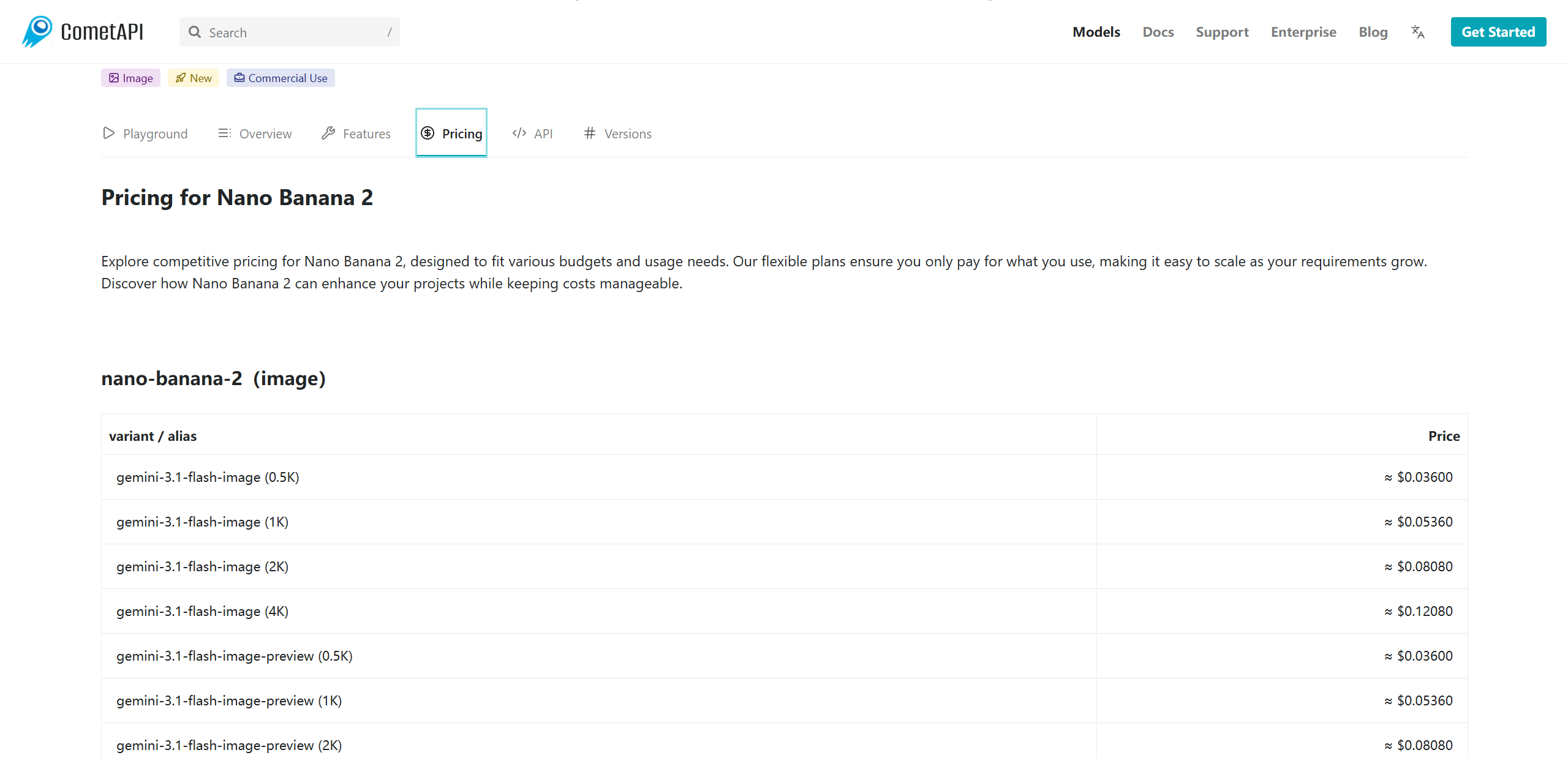1568x758 pixels.
Task: Click the API code brackets icon
Action: pos(519,133)
